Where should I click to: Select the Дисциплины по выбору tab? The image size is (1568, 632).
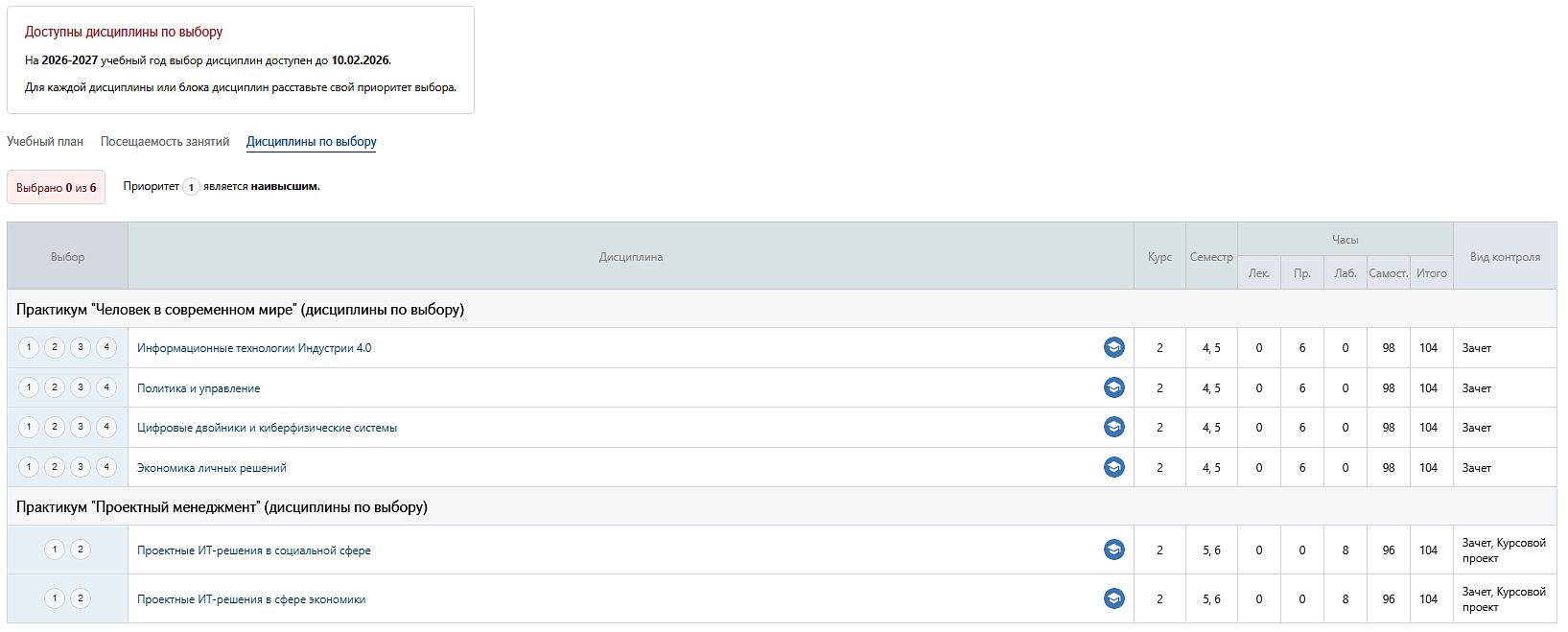click(x=311, y=142)
